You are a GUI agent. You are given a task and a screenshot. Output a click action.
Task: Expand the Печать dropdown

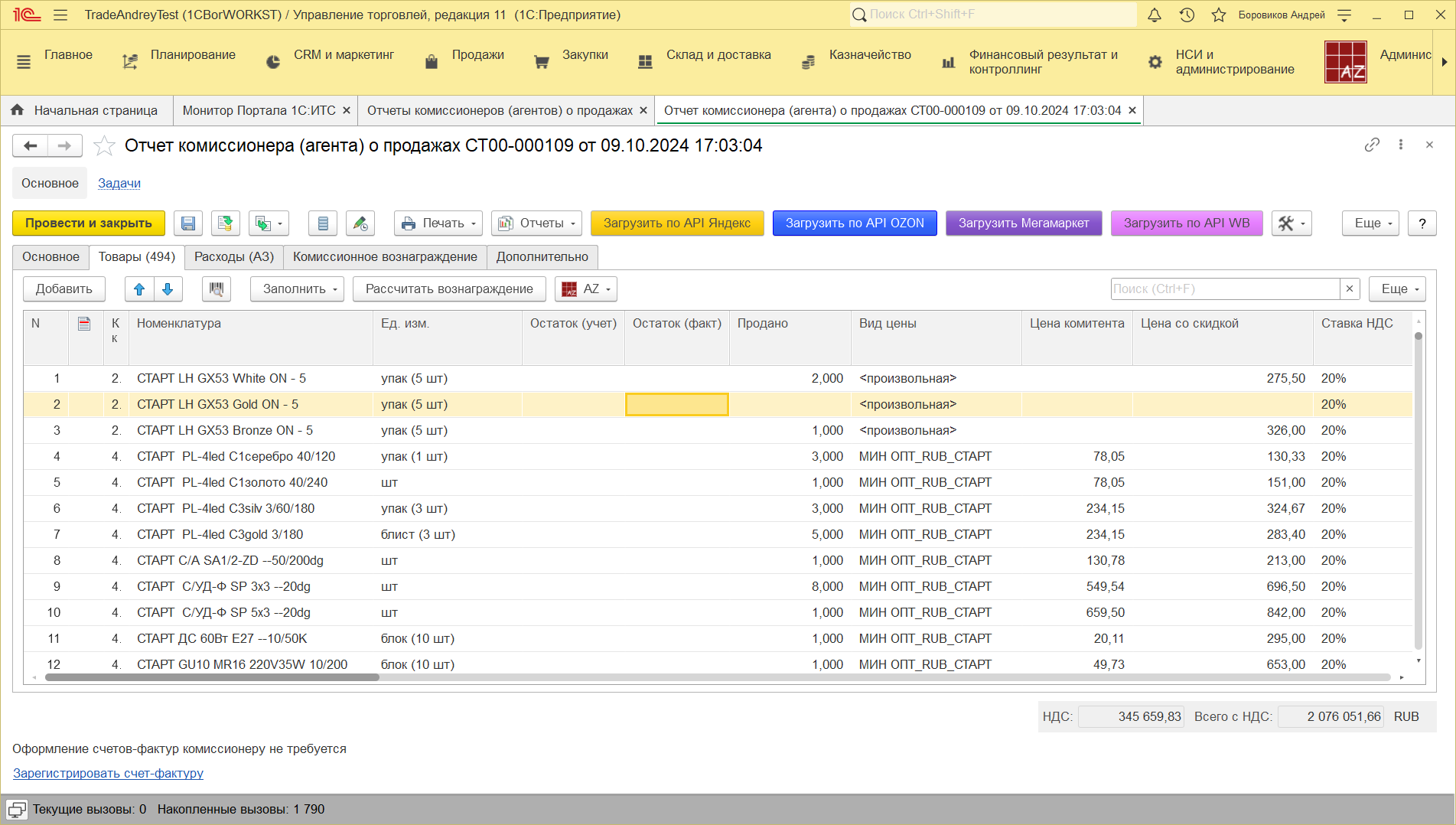438,223
